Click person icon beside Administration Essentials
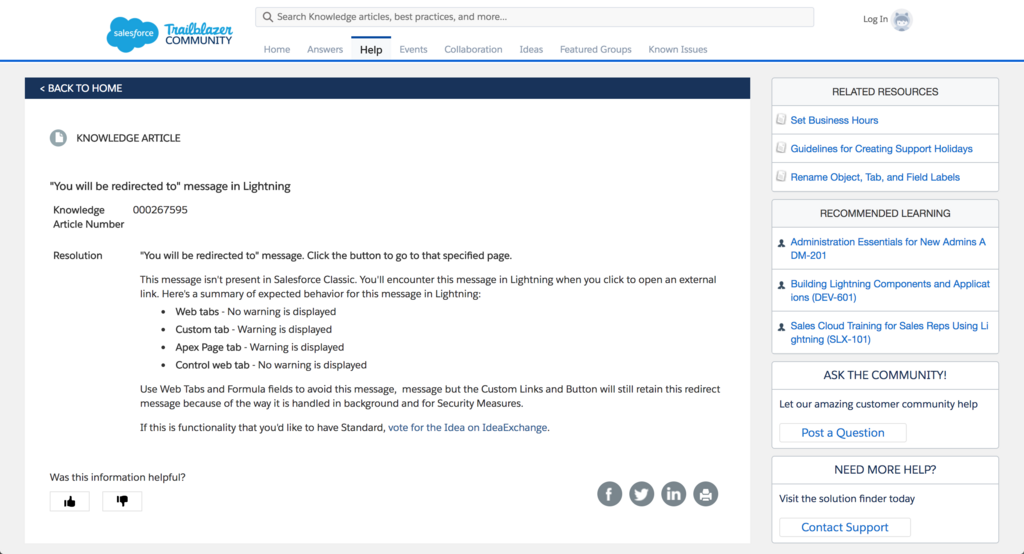The width and height of the screenshot is (1024, 554). pos(781,243)
